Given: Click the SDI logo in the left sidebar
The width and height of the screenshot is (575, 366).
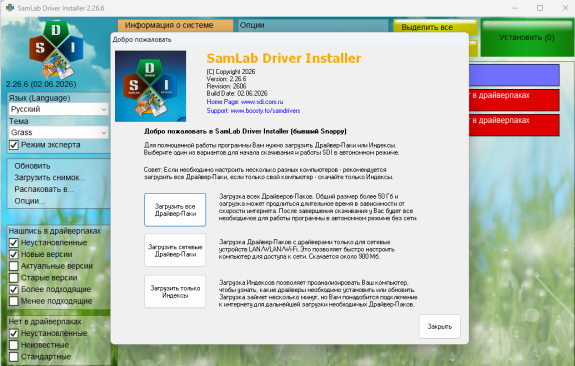Looking at the screenshot, I should coord(56,50).
